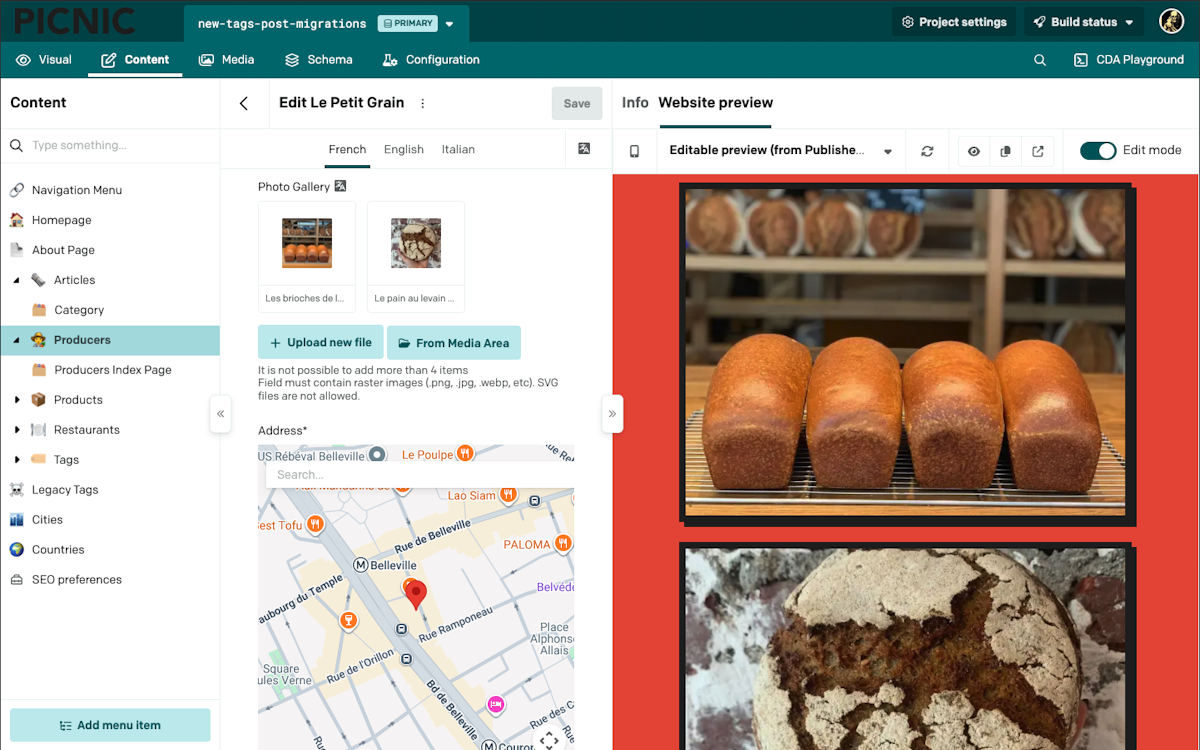Screen dimensions: 1200x750
Task: Click the Navigation Menu link icon
Action: click(x=17, y=190)
